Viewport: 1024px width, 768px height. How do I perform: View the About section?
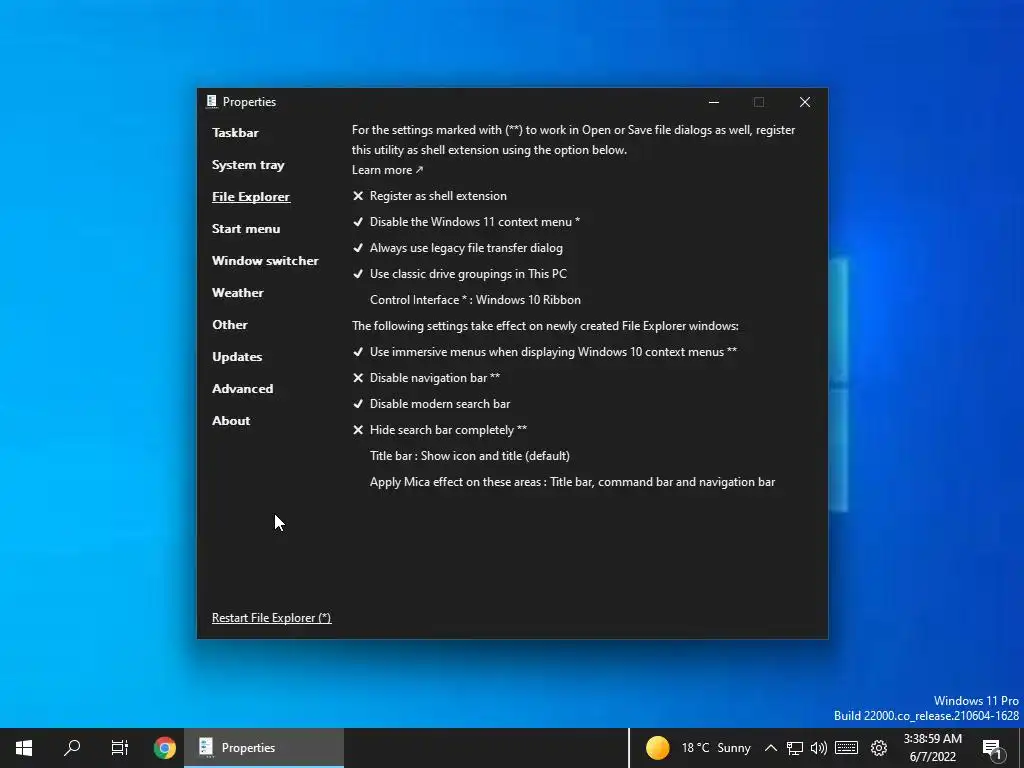pyautogui.click(x=231, y=421)
